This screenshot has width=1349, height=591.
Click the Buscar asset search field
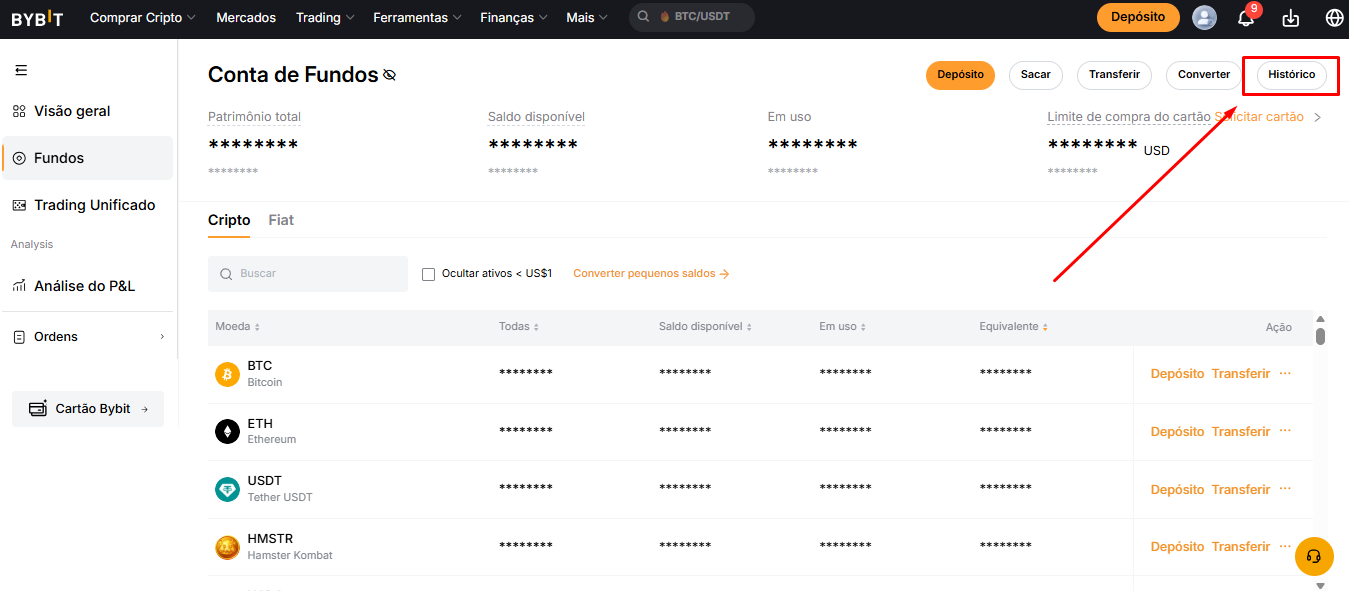pos(308,274)
